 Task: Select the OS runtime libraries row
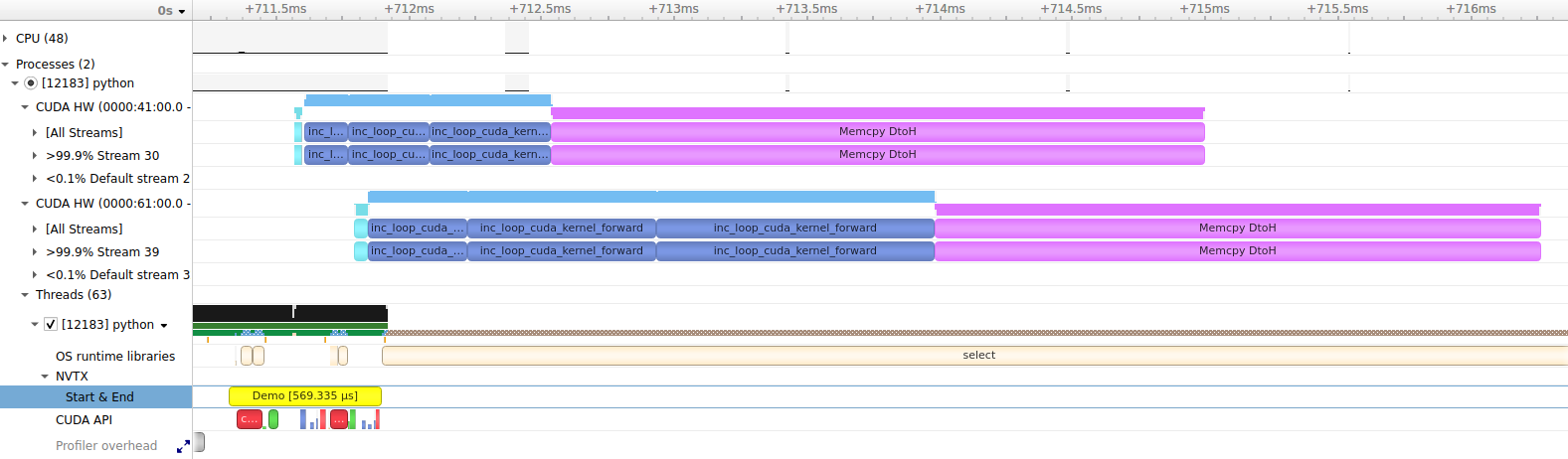click(114, 357)
